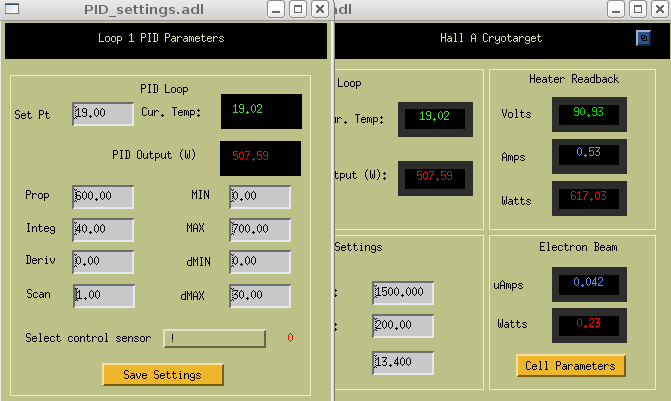Edit the MAX output field 700.00
Viewport: 671px width, 401px height.
260,230
